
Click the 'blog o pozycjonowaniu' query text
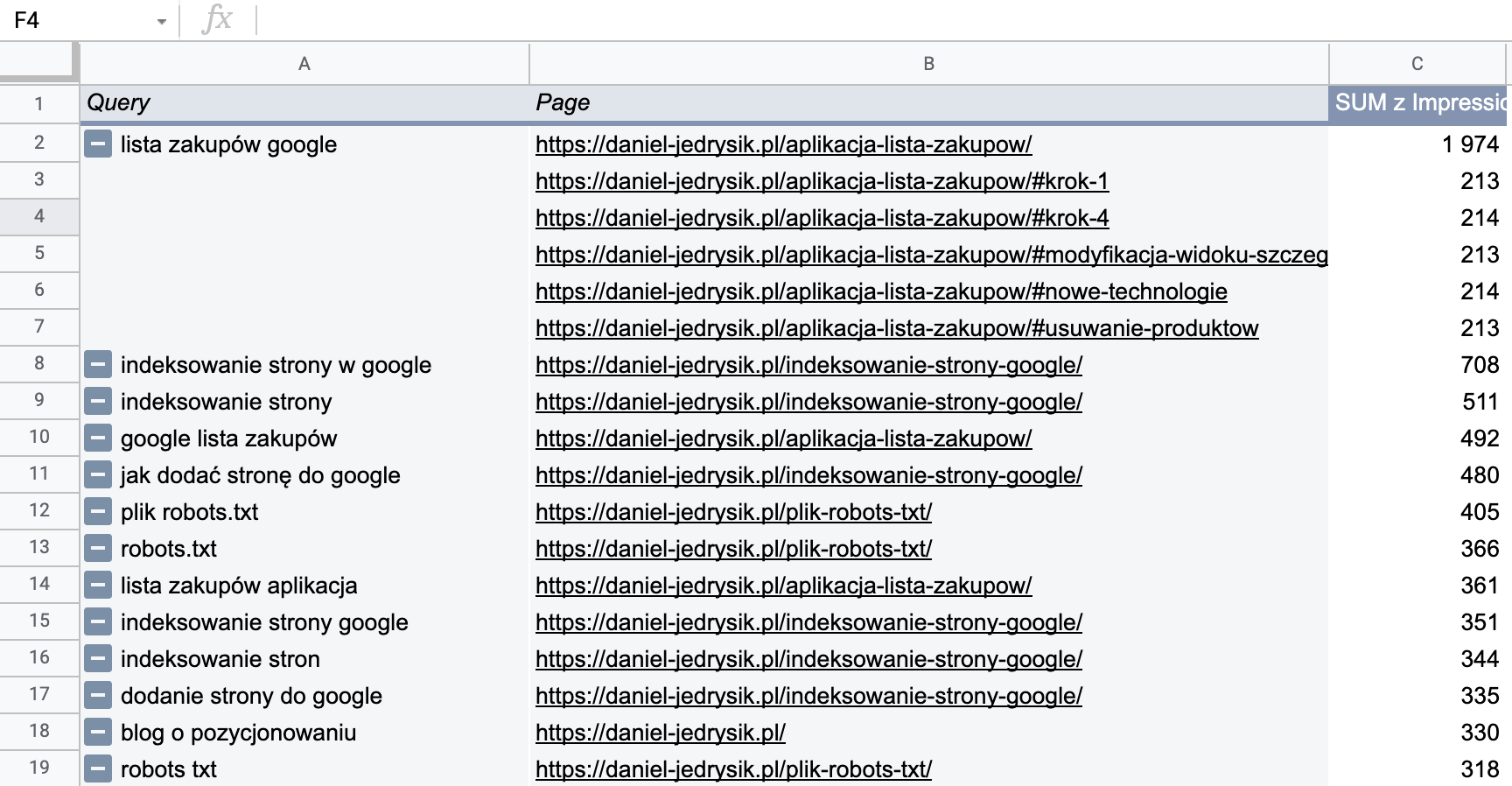coord(238,733)
